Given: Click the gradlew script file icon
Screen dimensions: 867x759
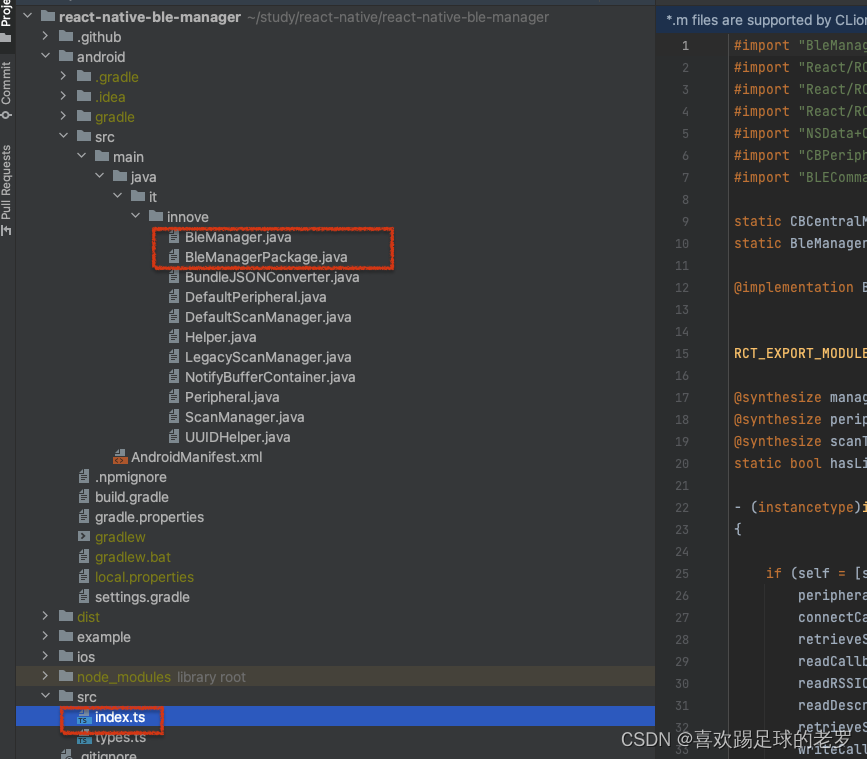Looking at the screenshot, I should pos(84,536).
